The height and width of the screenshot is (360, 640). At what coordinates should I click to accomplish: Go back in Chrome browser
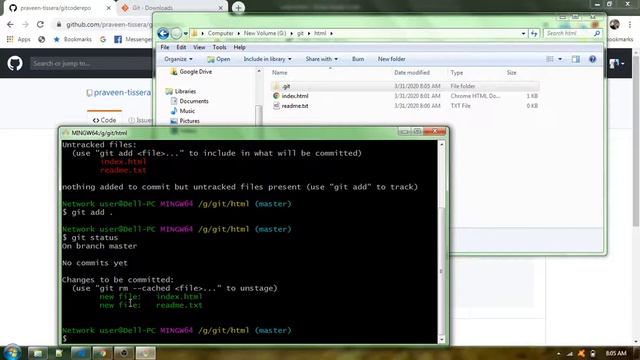pyautogui.click(x=10, y=24)
